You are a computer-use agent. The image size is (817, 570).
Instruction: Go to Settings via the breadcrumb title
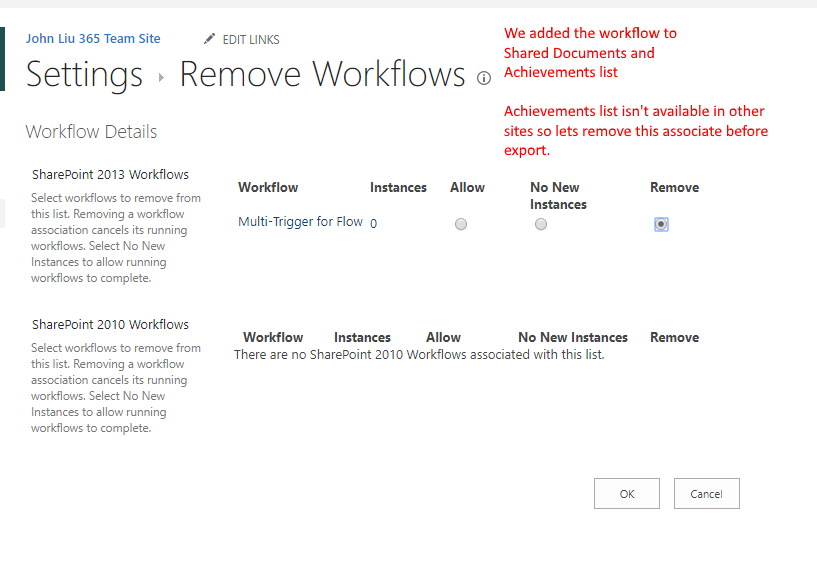[x=84, y=75]
